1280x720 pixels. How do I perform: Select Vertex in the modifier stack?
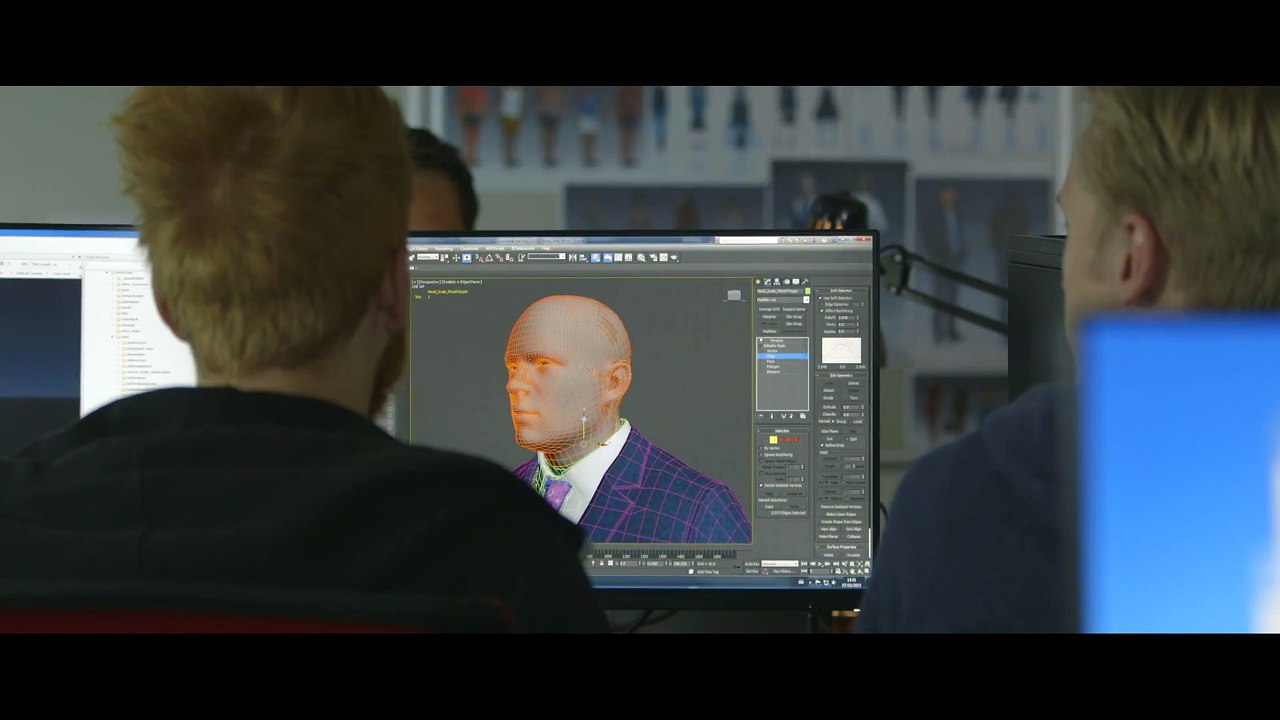772,351
